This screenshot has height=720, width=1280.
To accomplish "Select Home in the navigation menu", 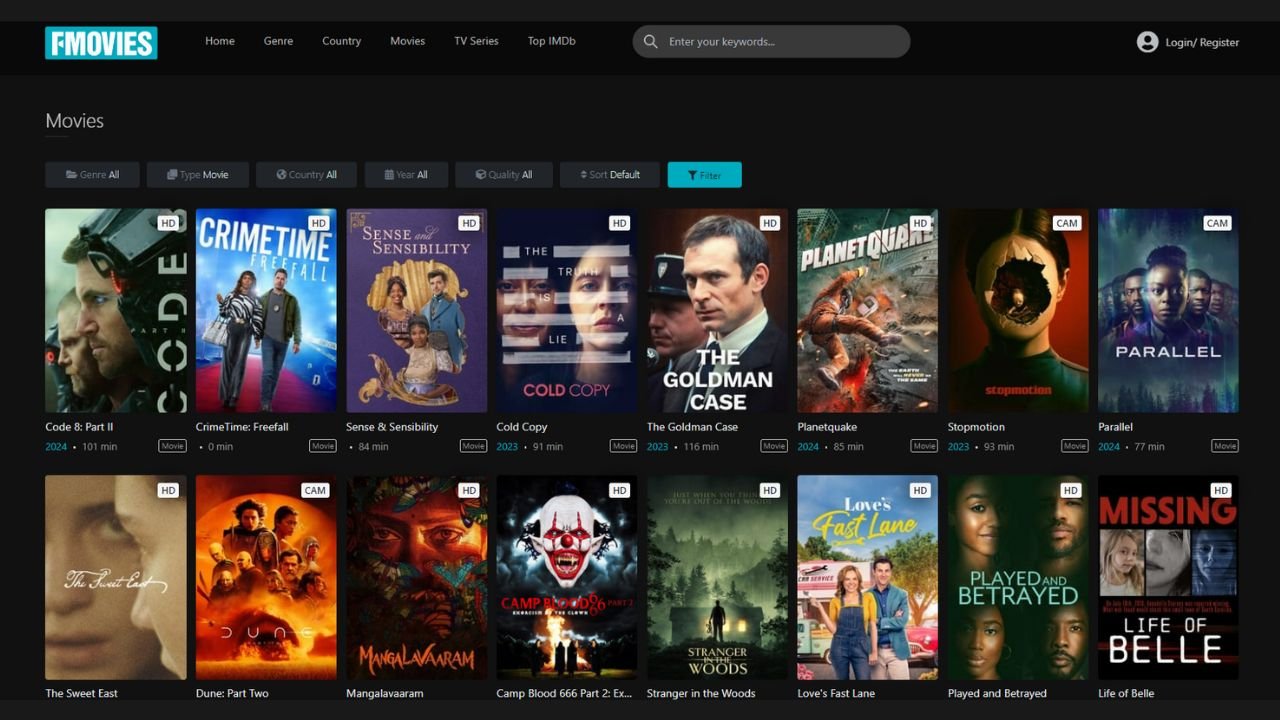I will [x=220, y=41].
